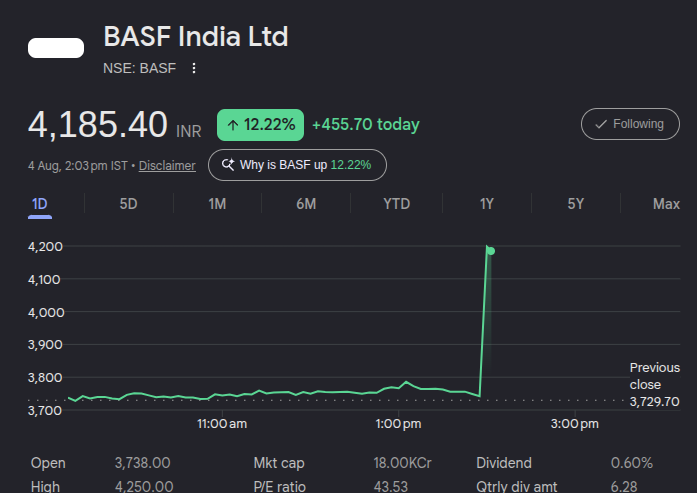Show the 5Y chart range
The image size is (697, 493).
click(576, 204)
